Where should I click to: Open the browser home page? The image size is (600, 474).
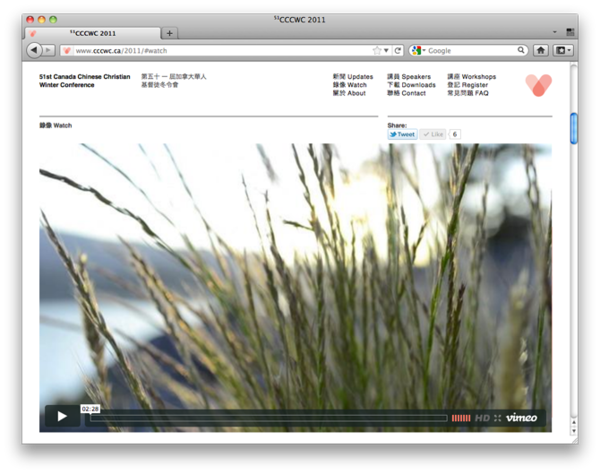pyautogui.click(x=541, y=50)
